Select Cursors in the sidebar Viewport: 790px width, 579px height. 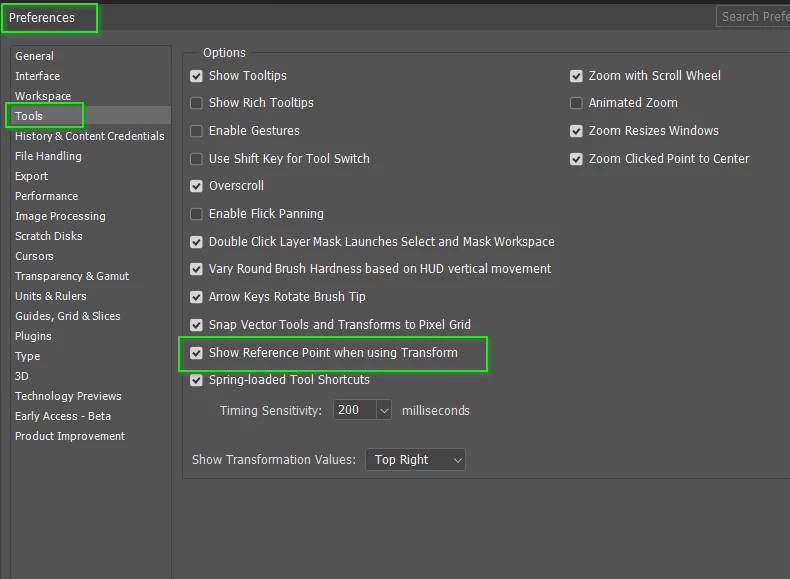tap(34, 256)
